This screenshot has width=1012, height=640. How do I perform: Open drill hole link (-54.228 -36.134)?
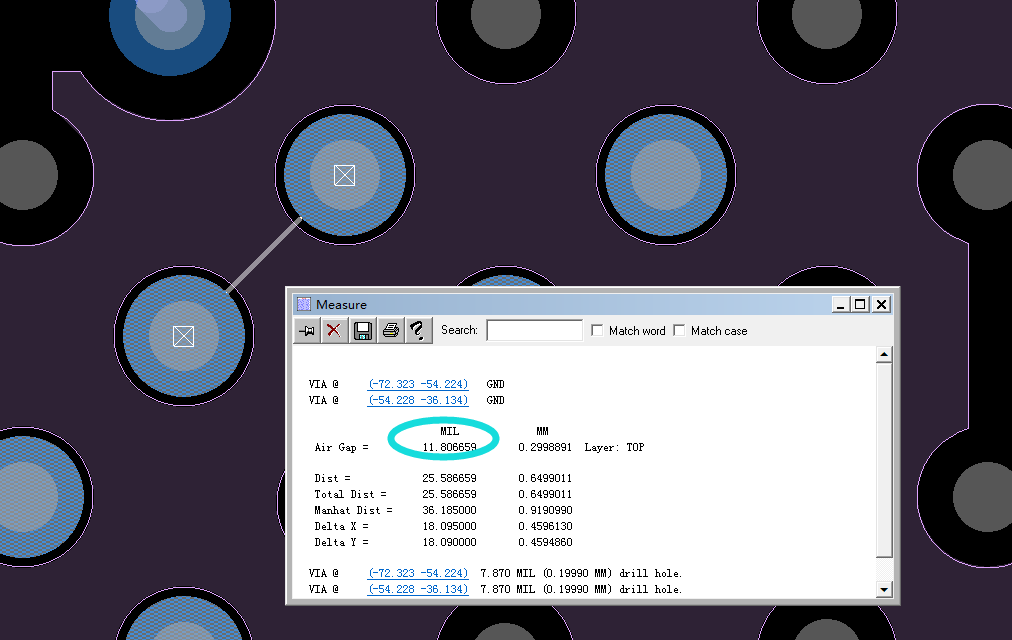coord(418,589)
